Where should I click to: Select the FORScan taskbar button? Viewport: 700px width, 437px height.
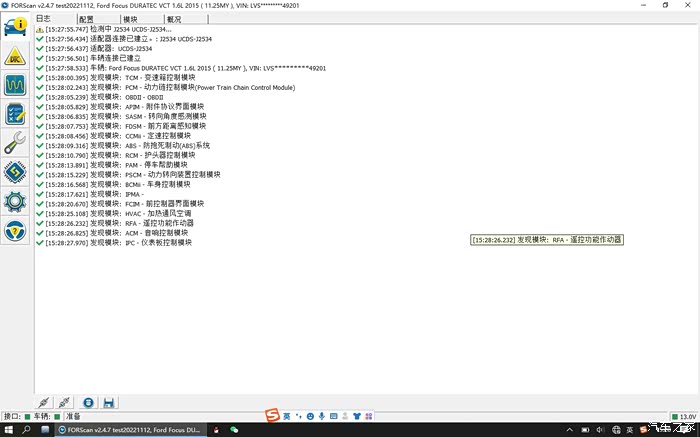[x=130, y=430]
